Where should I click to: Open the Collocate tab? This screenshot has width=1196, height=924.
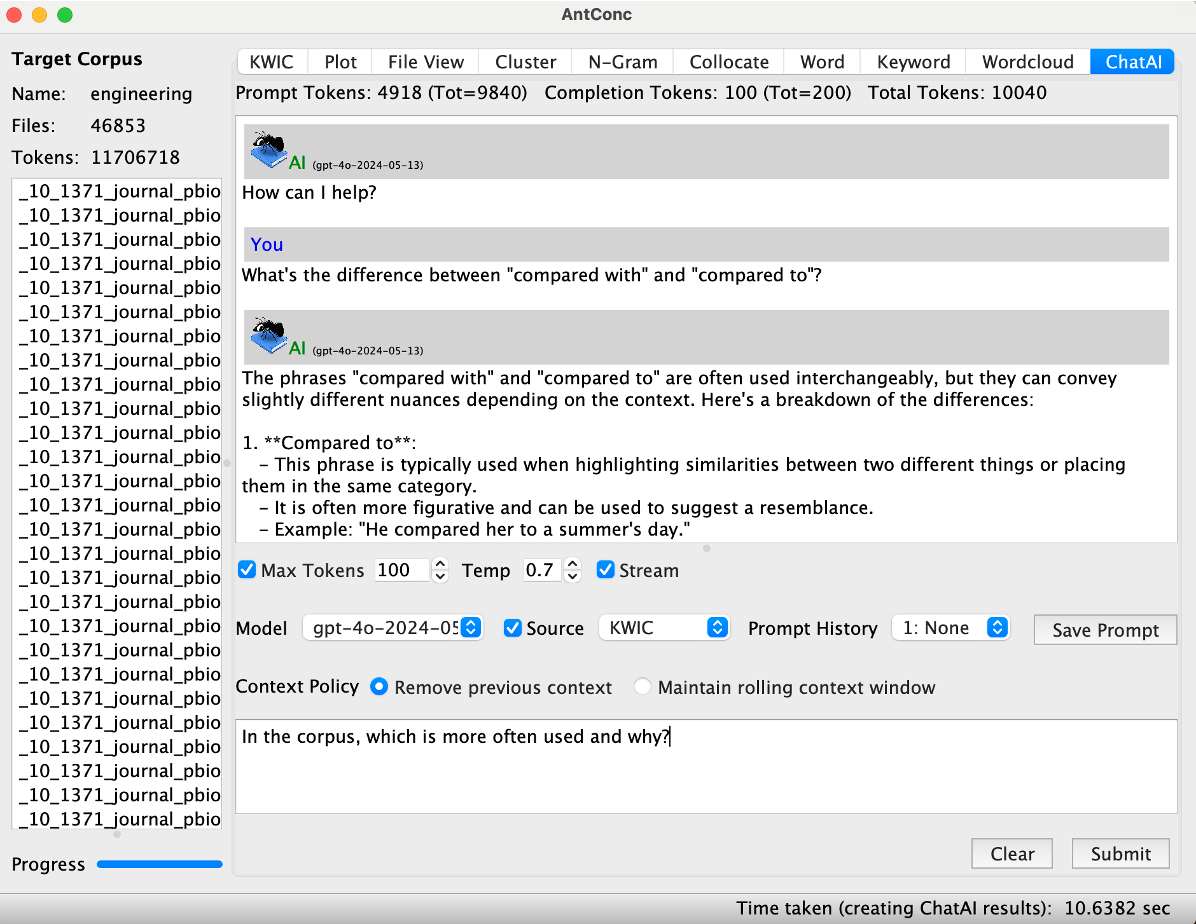click(x=729, y=62)
